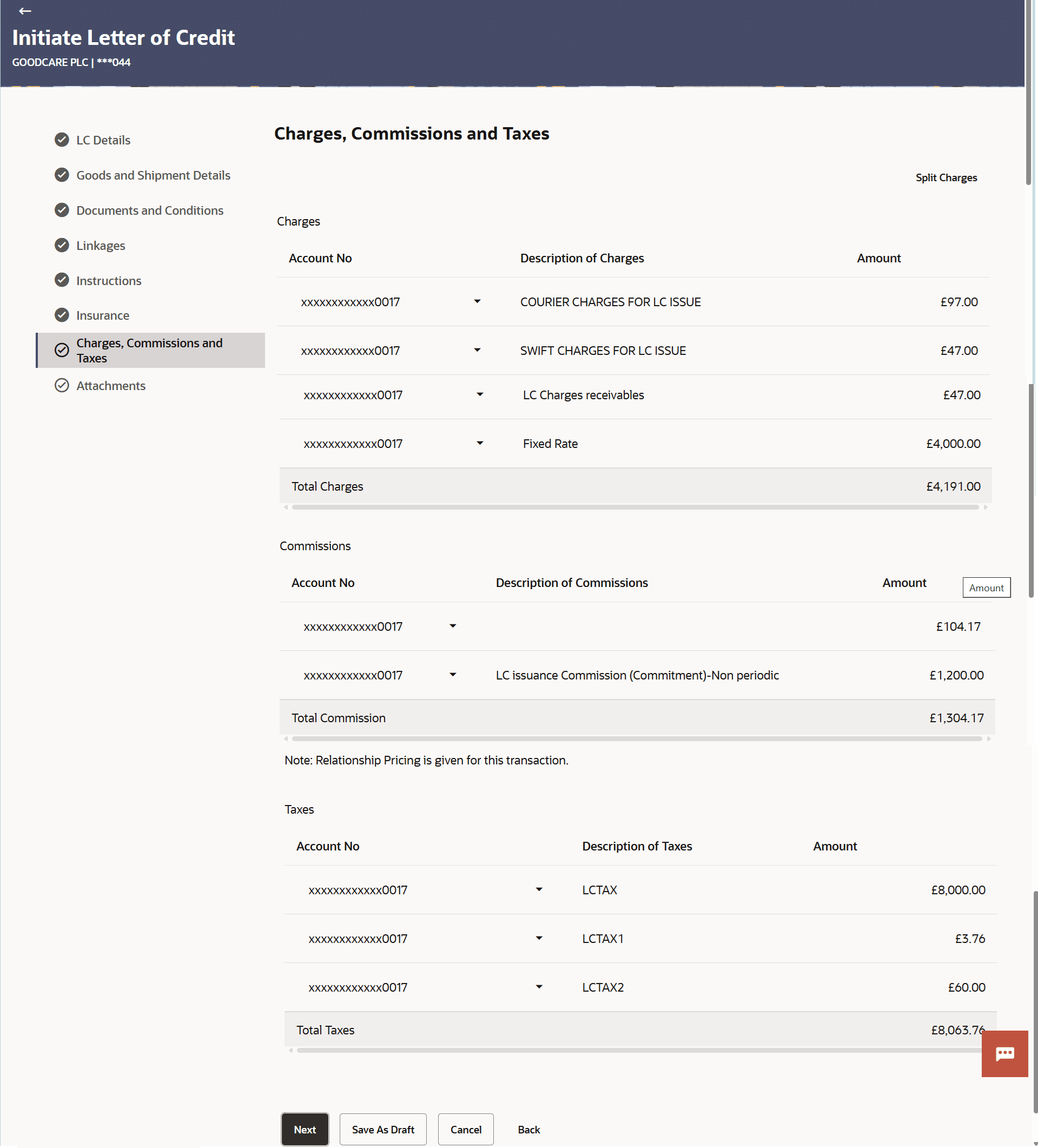
Task: Click the back arrow icon in header
Action: click(x=24, y=11)
